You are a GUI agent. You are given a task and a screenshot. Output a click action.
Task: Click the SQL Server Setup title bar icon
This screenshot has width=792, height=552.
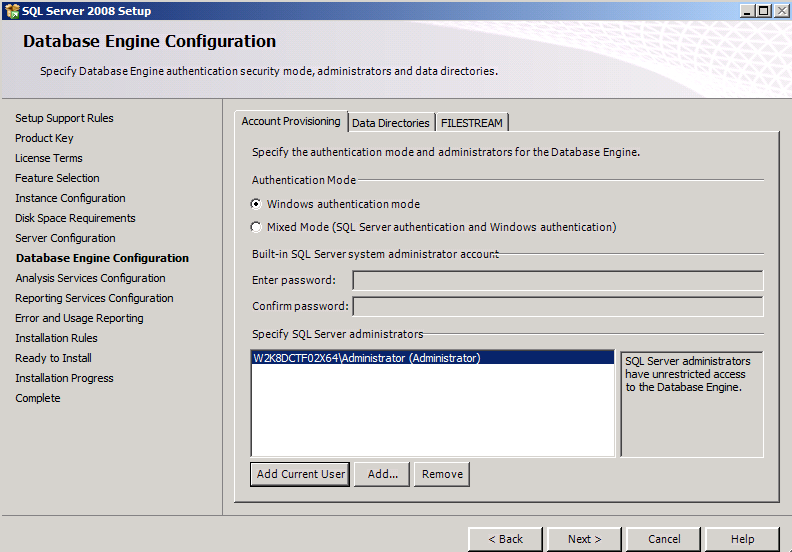(x=12, y=11)
